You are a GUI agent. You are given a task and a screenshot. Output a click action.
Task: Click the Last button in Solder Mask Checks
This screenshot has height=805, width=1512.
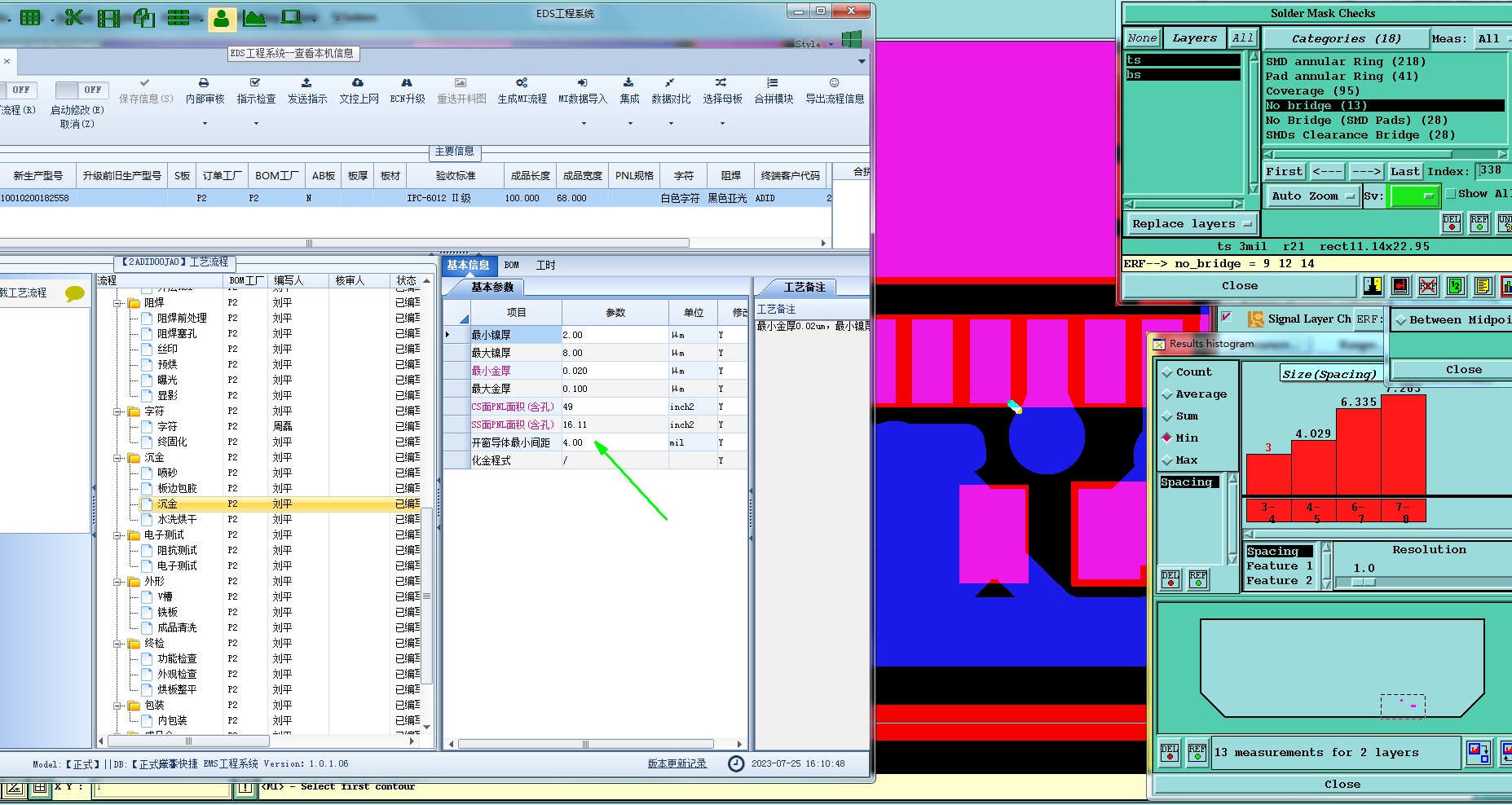point(1405,172)
